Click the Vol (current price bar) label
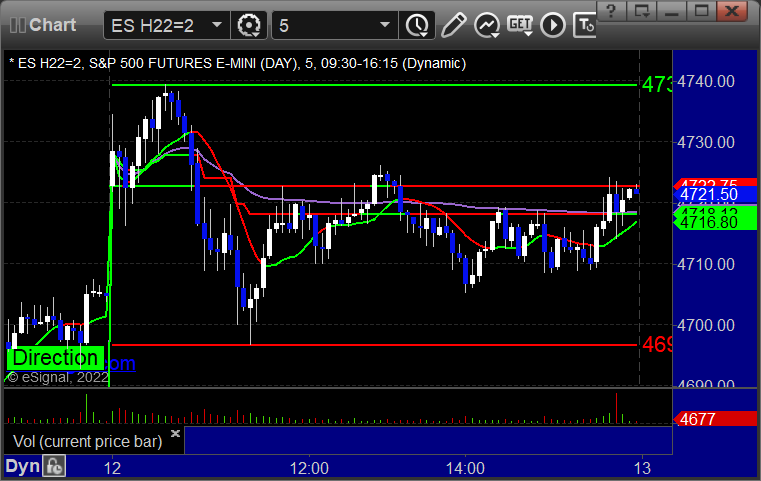 click(x=87, y=442)
